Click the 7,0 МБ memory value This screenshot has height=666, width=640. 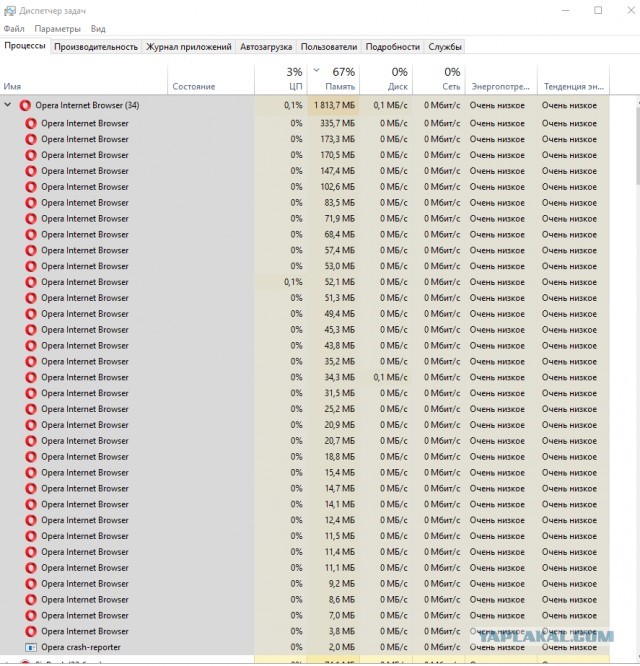[x=342, y=615]
